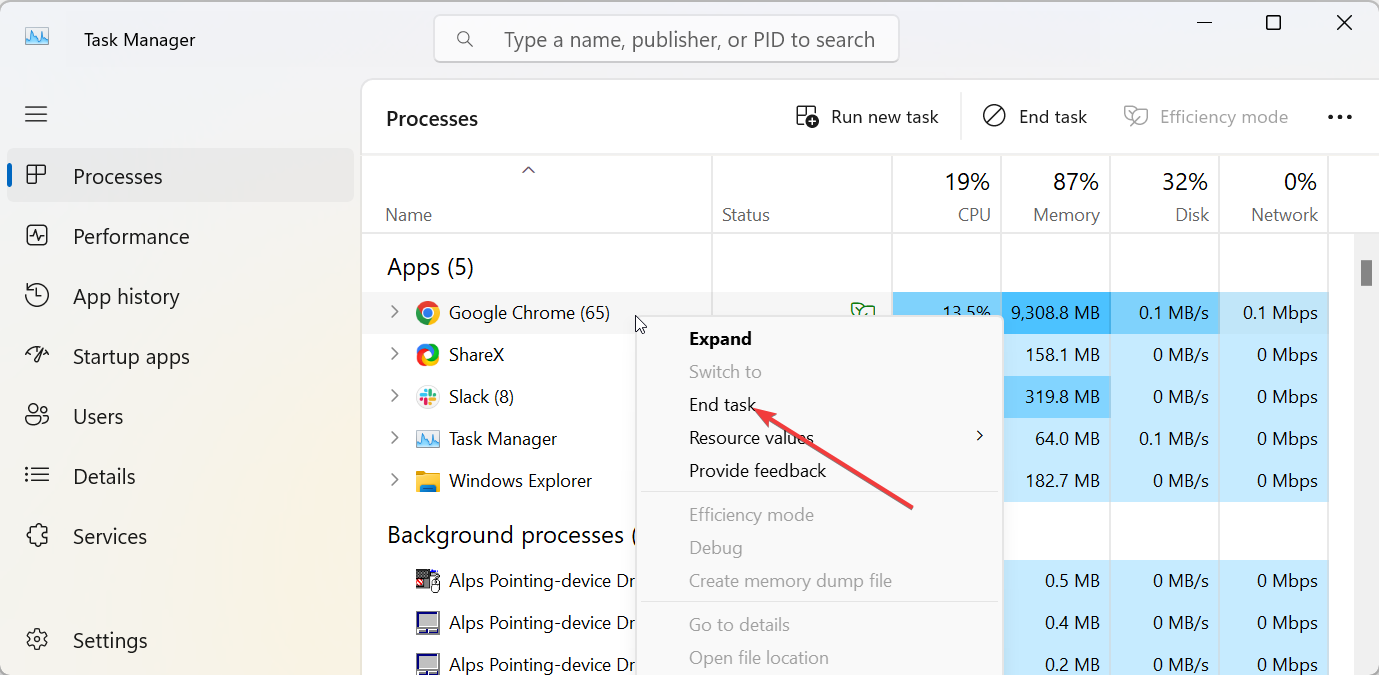The image size is (1379, 675).
Task: Go to Startup apps page
Action: coord(131,357)
